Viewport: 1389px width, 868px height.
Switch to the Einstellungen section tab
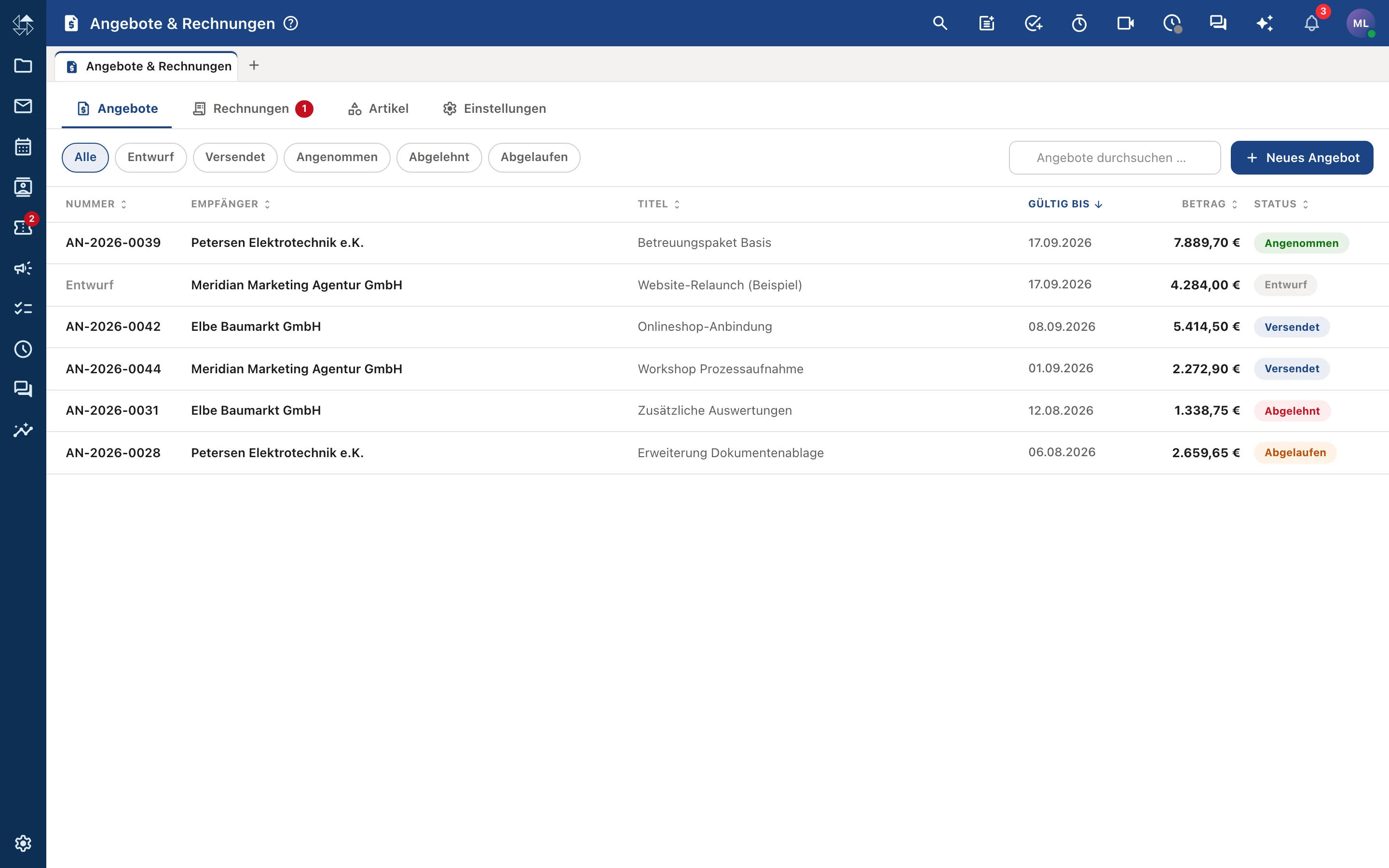(x=494, y=108)
